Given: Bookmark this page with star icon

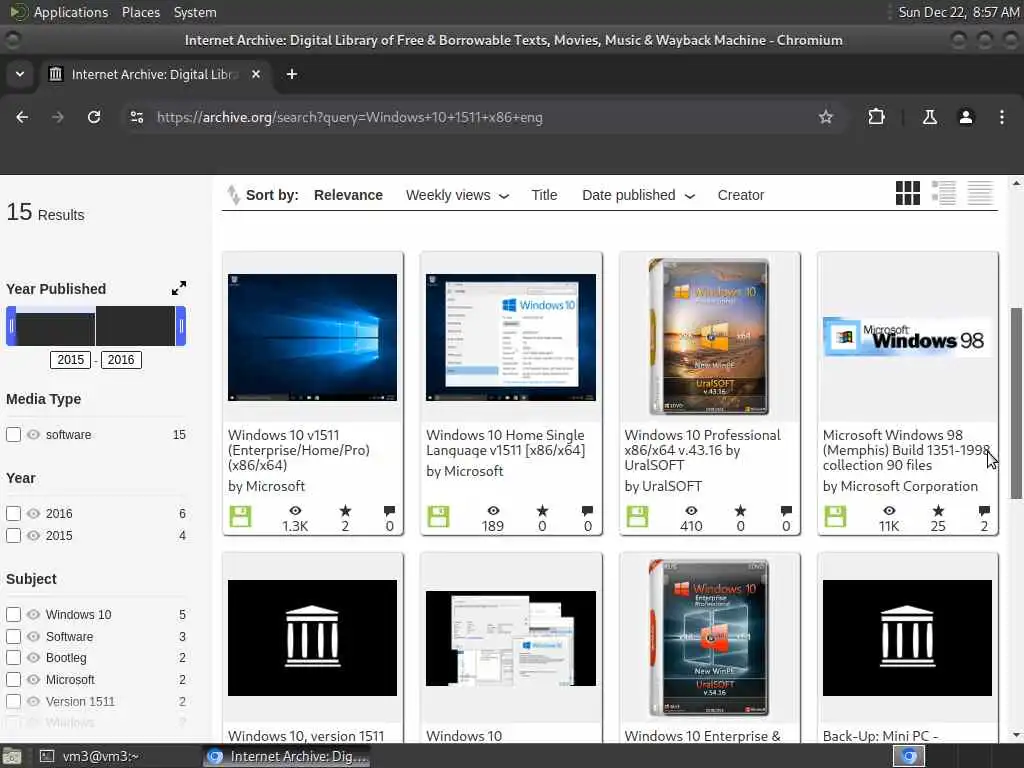Looking at the screenshot, I should [825, 117].
